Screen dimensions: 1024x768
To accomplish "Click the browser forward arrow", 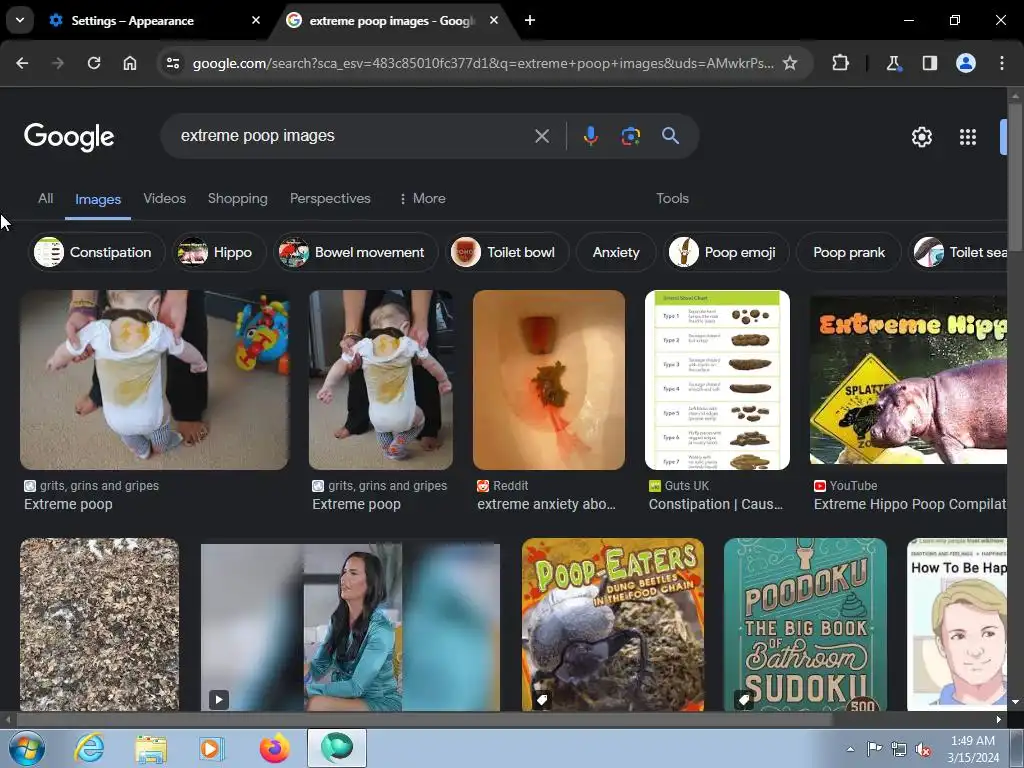I will click(57, 63).
